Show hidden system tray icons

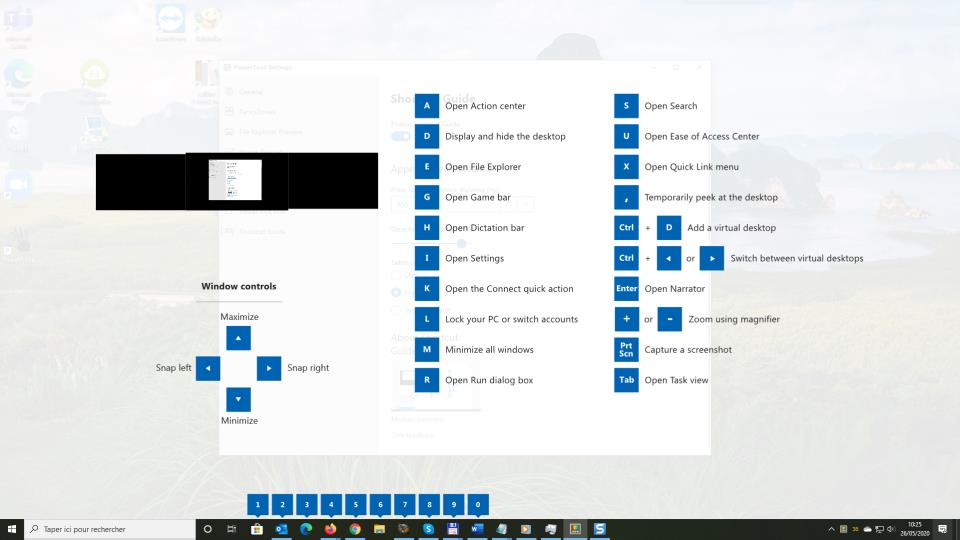[x=831, y=529]
